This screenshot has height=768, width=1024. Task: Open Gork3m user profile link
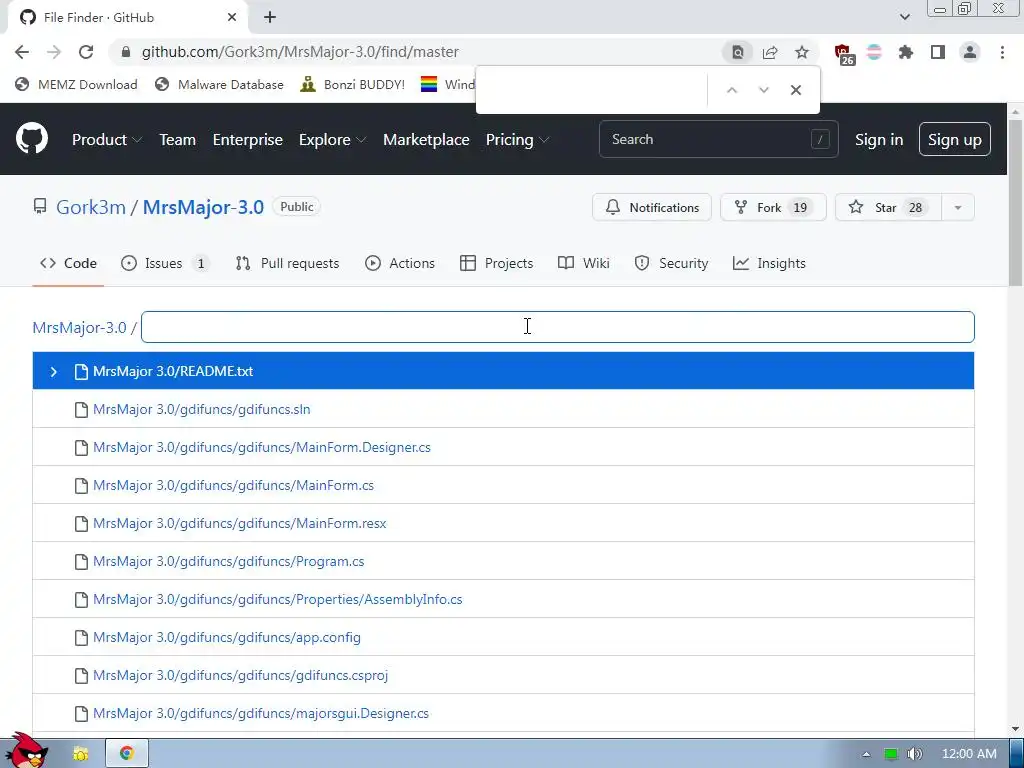tap(91, 207)
